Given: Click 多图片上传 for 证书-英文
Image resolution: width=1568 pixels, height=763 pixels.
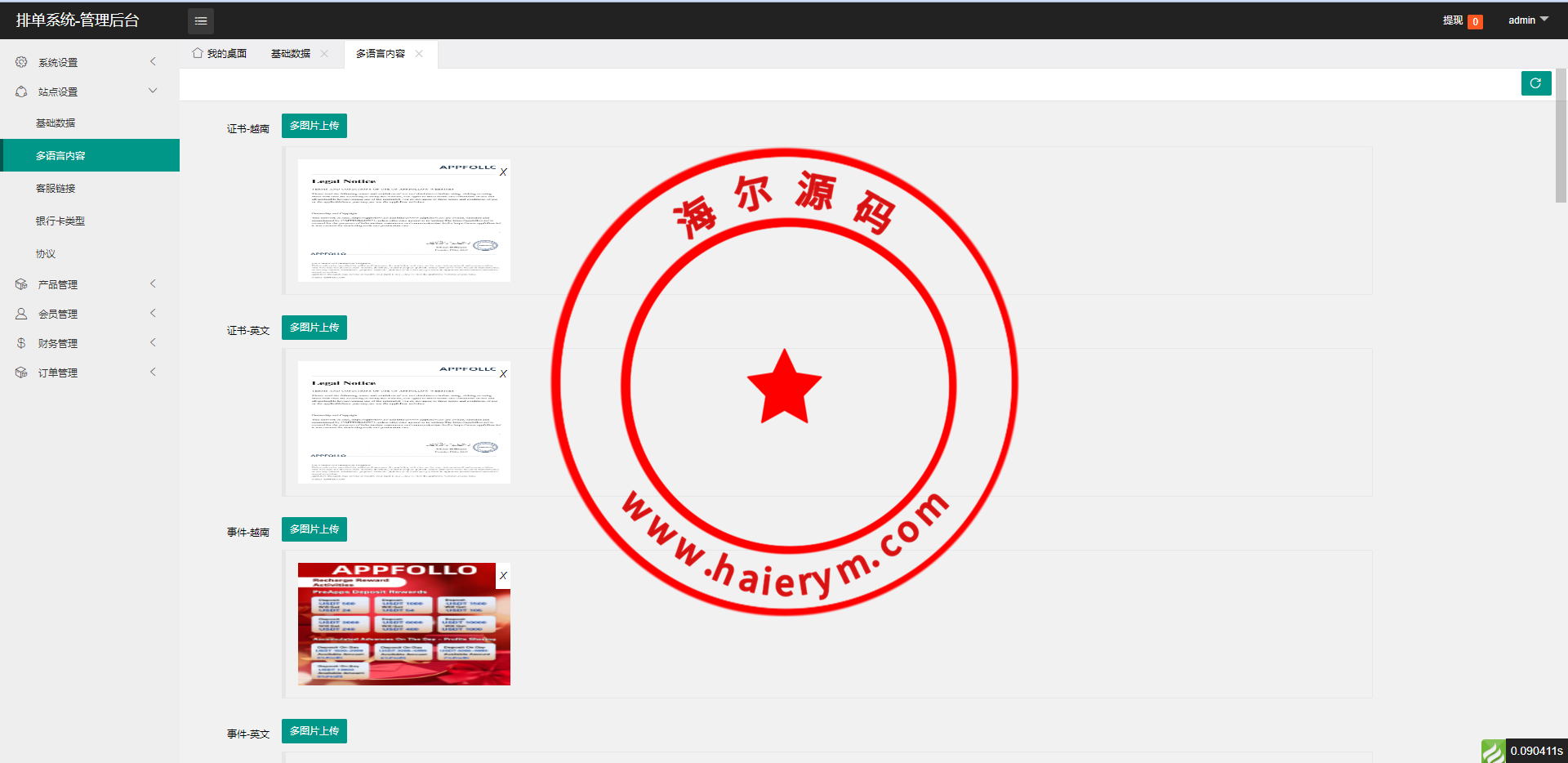Looking at the screenshot, I should [314, 328].
